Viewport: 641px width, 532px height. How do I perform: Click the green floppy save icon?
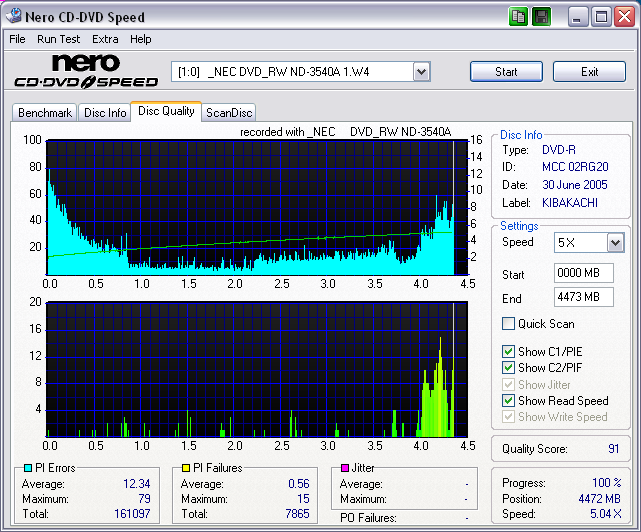point(542,17)
